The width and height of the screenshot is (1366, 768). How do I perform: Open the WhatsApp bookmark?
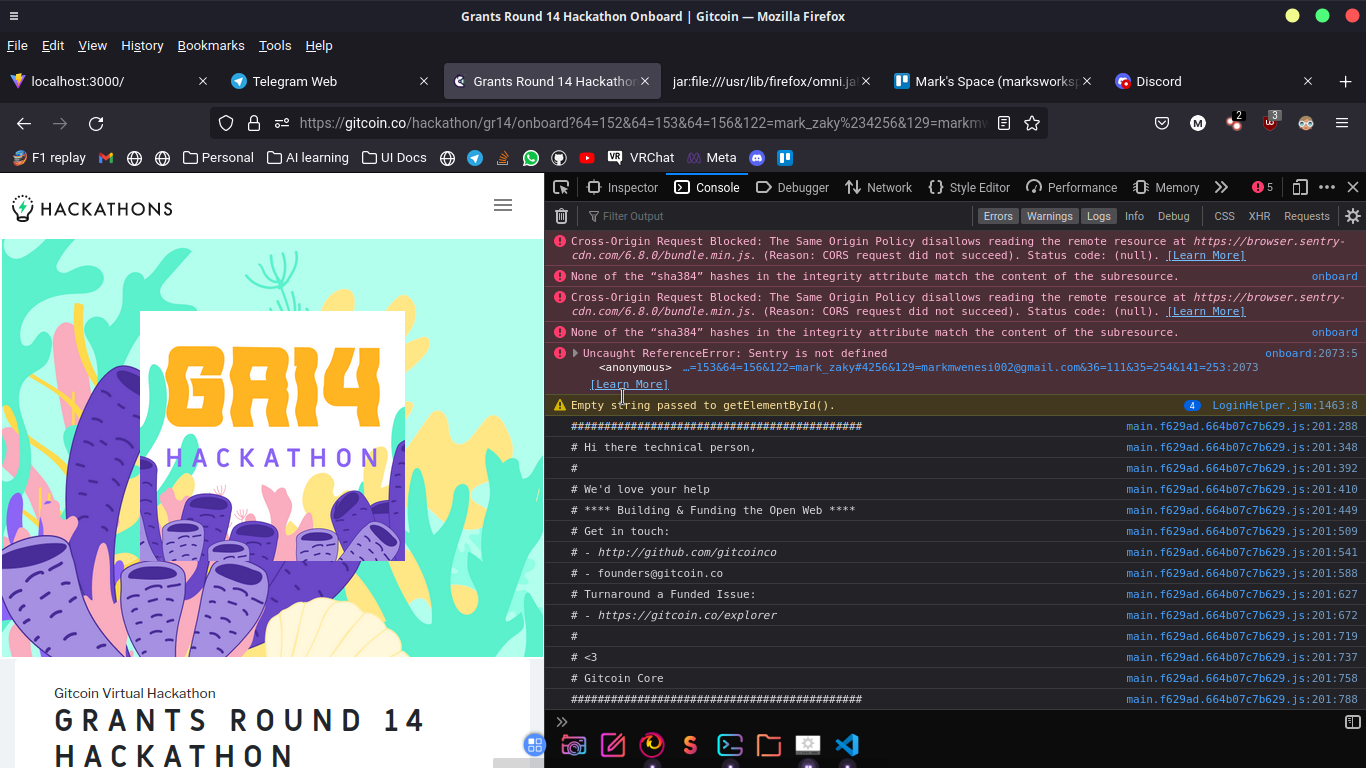coord(531,158)
